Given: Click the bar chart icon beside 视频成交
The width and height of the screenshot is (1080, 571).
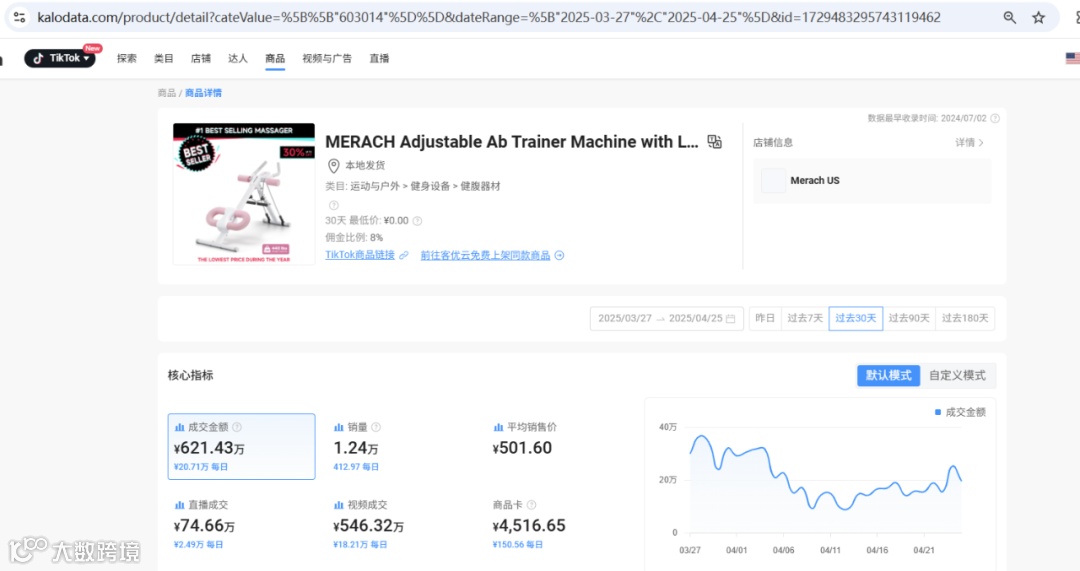Looking at the screenshot, I should point(339,506).
